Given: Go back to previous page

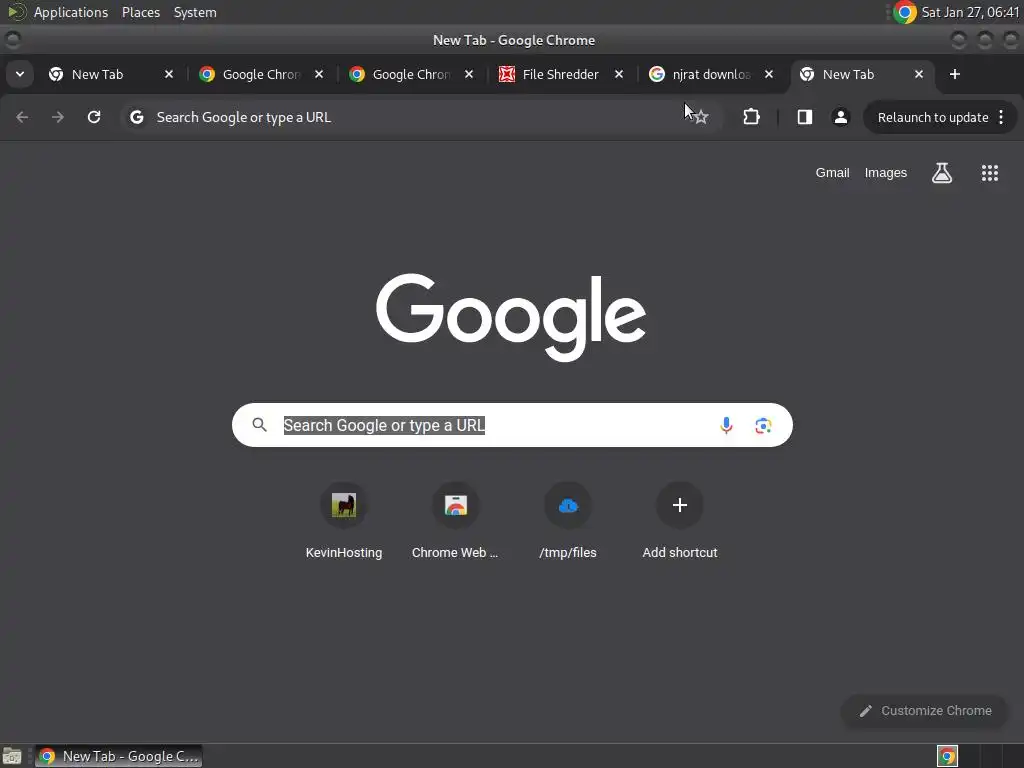Looking at the screenshot, I should 22,117.
